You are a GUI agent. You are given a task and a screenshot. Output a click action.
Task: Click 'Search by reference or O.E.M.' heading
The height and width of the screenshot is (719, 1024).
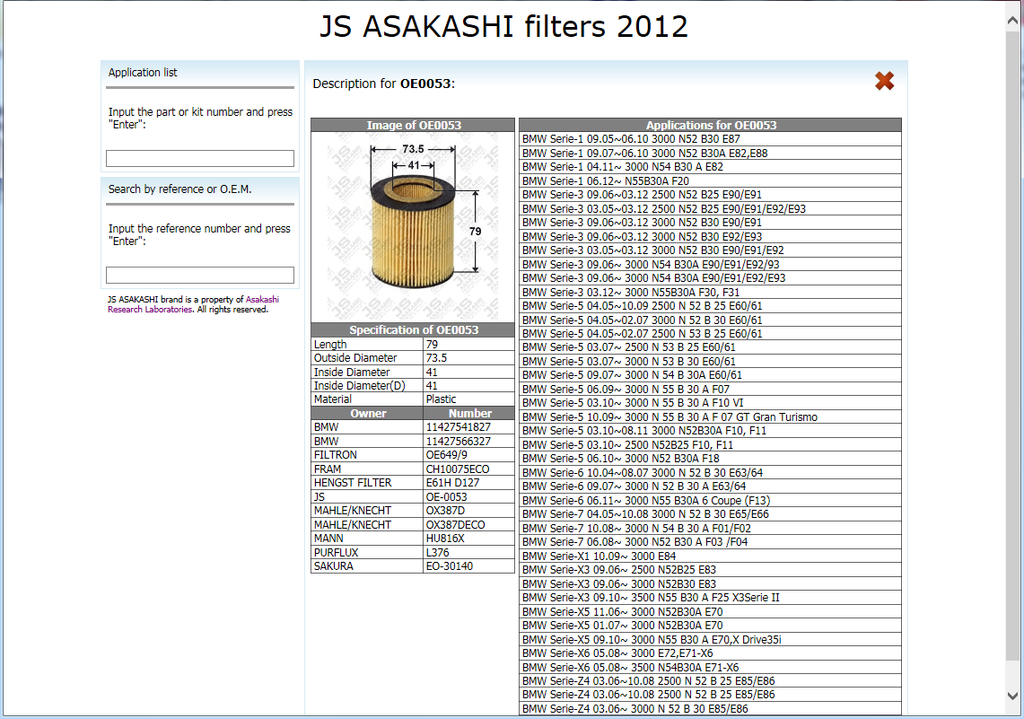coord(180,189)
